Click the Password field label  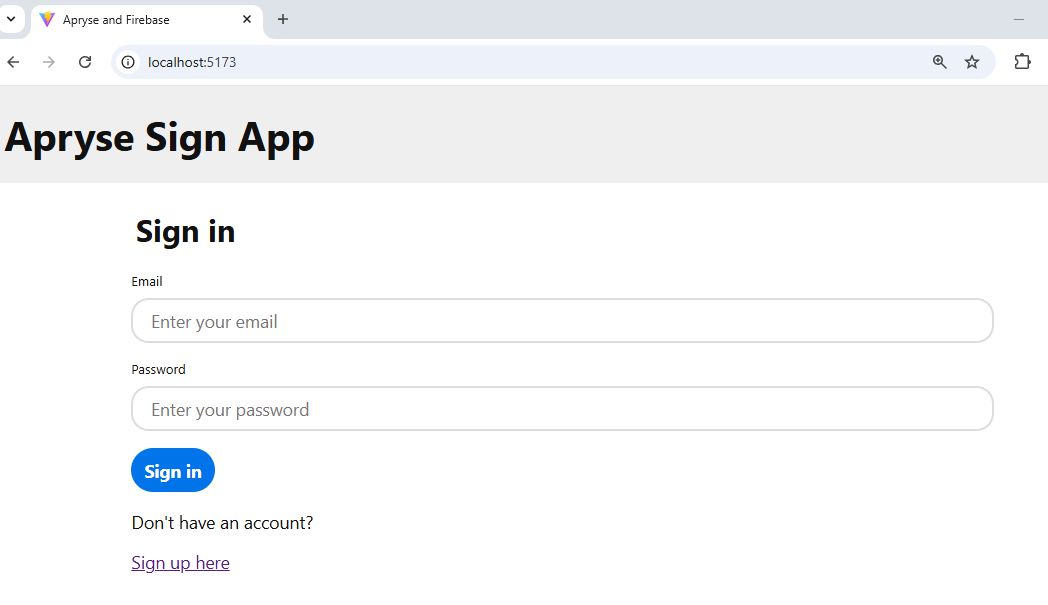pyautogui.click(x=158, y=370)
